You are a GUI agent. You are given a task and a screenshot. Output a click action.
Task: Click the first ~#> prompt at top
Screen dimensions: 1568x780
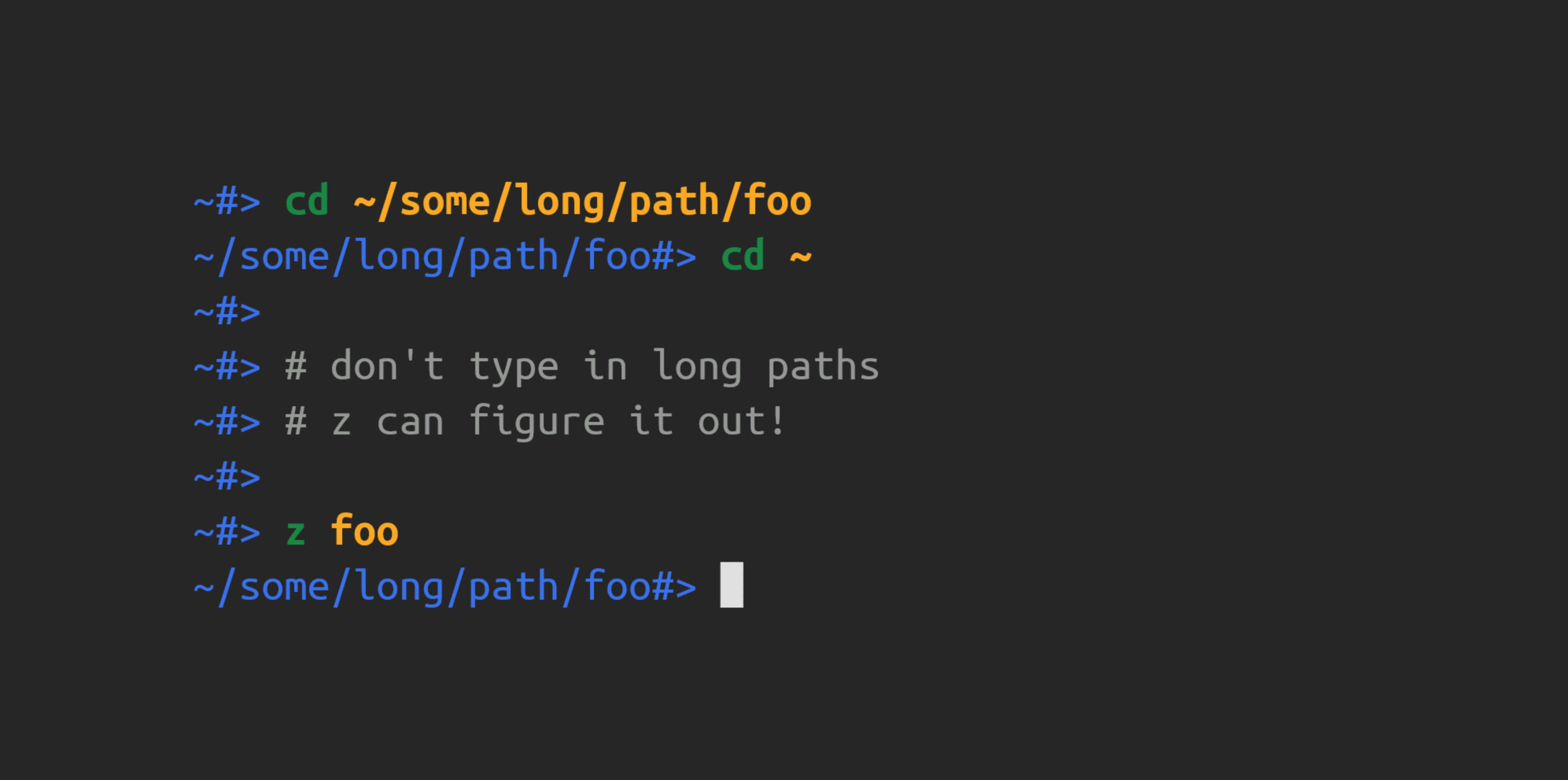point(227,201)
